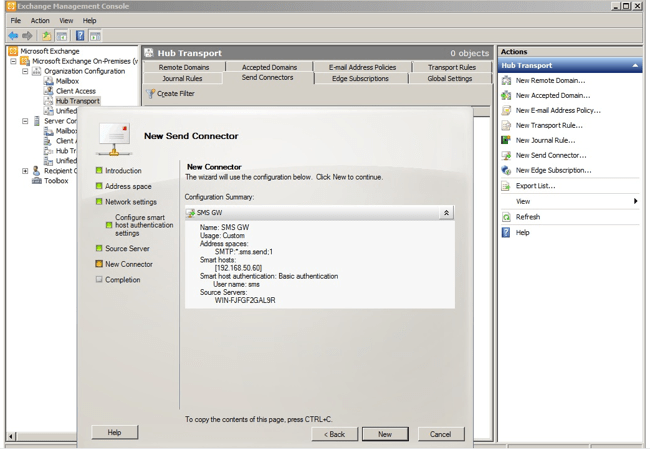Click the source server WIN-FJFGF2GAL9R text
Image resolution: width=650 pixels, height=450 pixels.
tap(245, 300)
